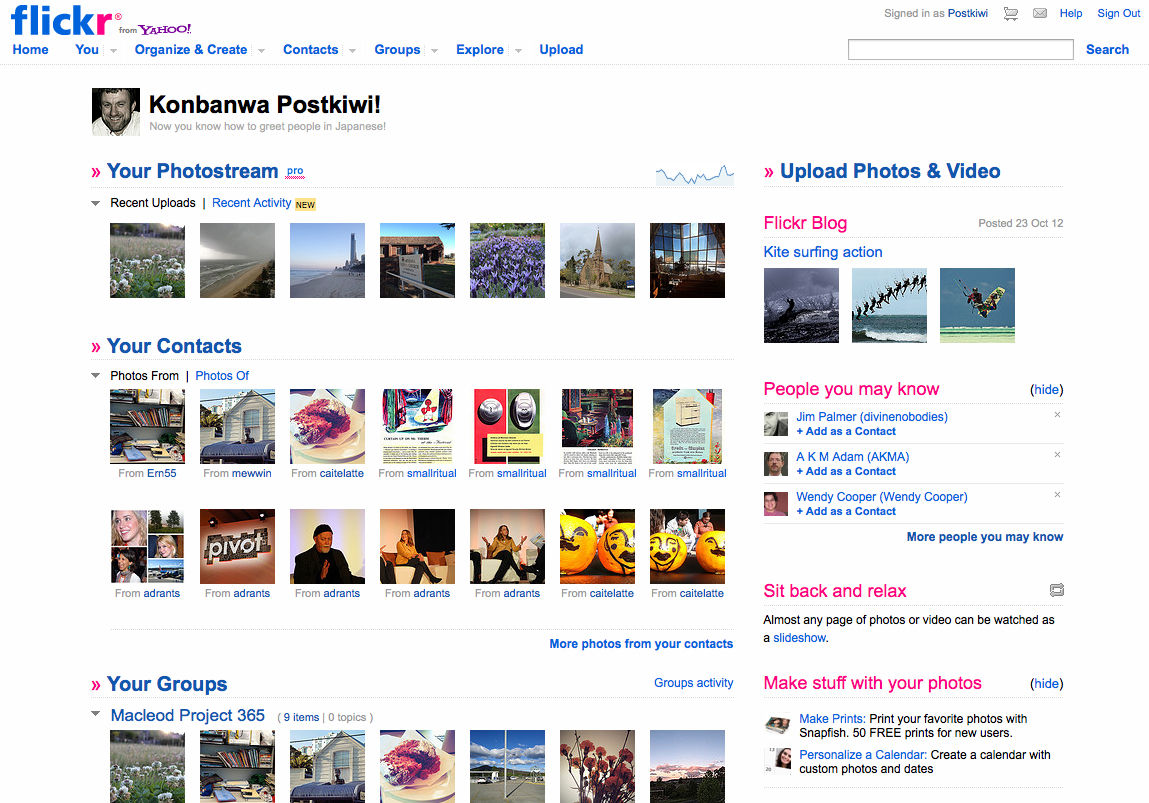Hide the People you may know section
Image resolution: width=1149 pixels, height=803 pixels.
click(x=1046, y=390)
